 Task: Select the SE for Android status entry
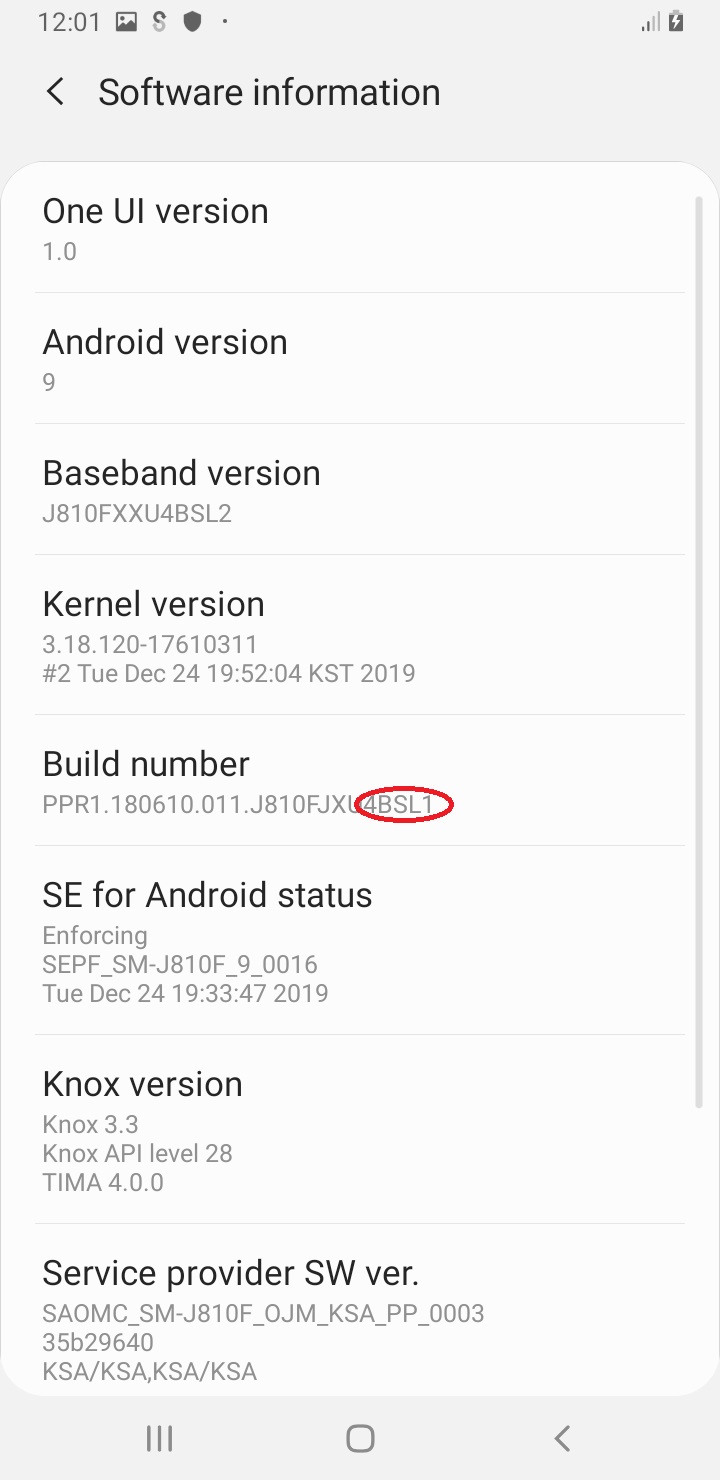(x=360, y=941)
